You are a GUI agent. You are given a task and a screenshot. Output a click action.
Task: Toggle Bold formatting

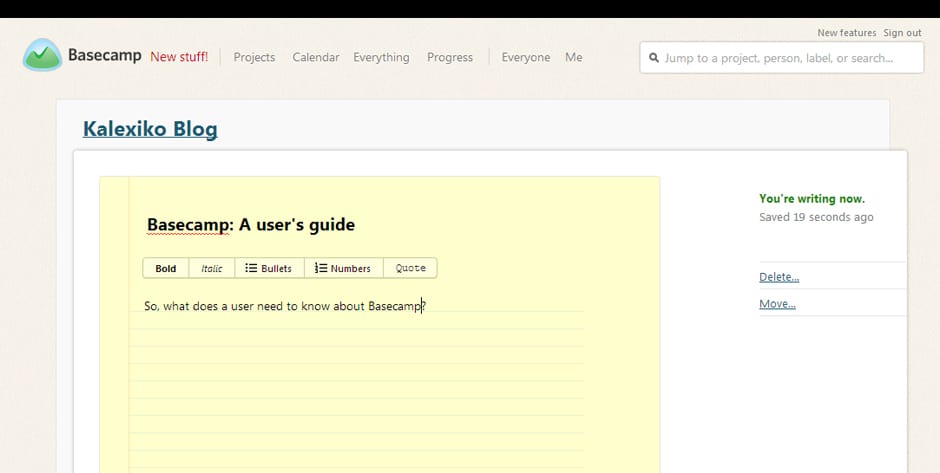(x=166, y=268)
